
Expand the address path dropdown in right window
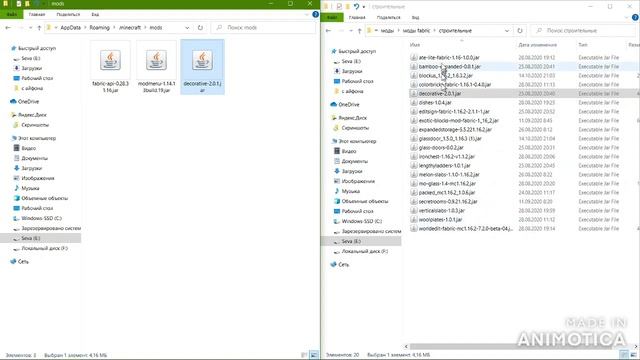[x=507, y=31]
